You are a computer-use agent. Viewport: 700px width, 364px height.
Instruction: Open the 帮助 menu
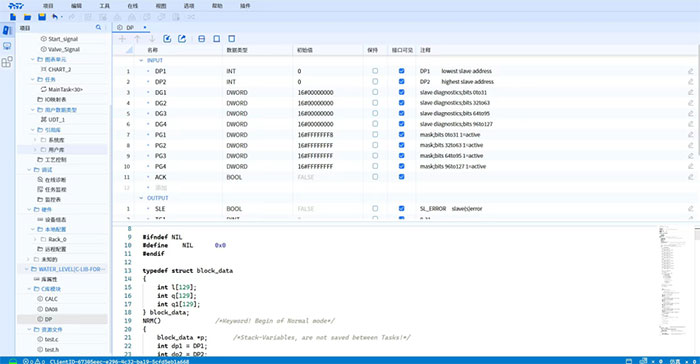217,6
